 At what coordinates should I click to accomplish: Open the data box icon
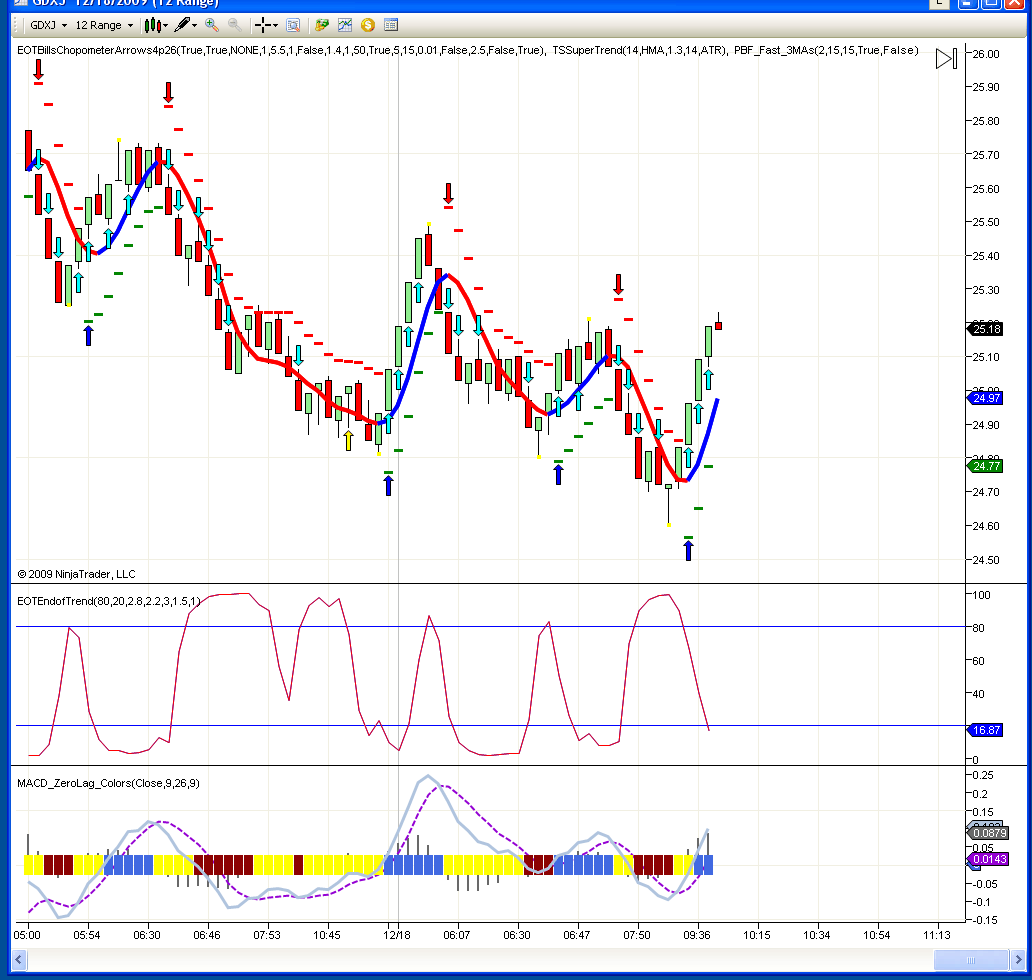point(294,26)
